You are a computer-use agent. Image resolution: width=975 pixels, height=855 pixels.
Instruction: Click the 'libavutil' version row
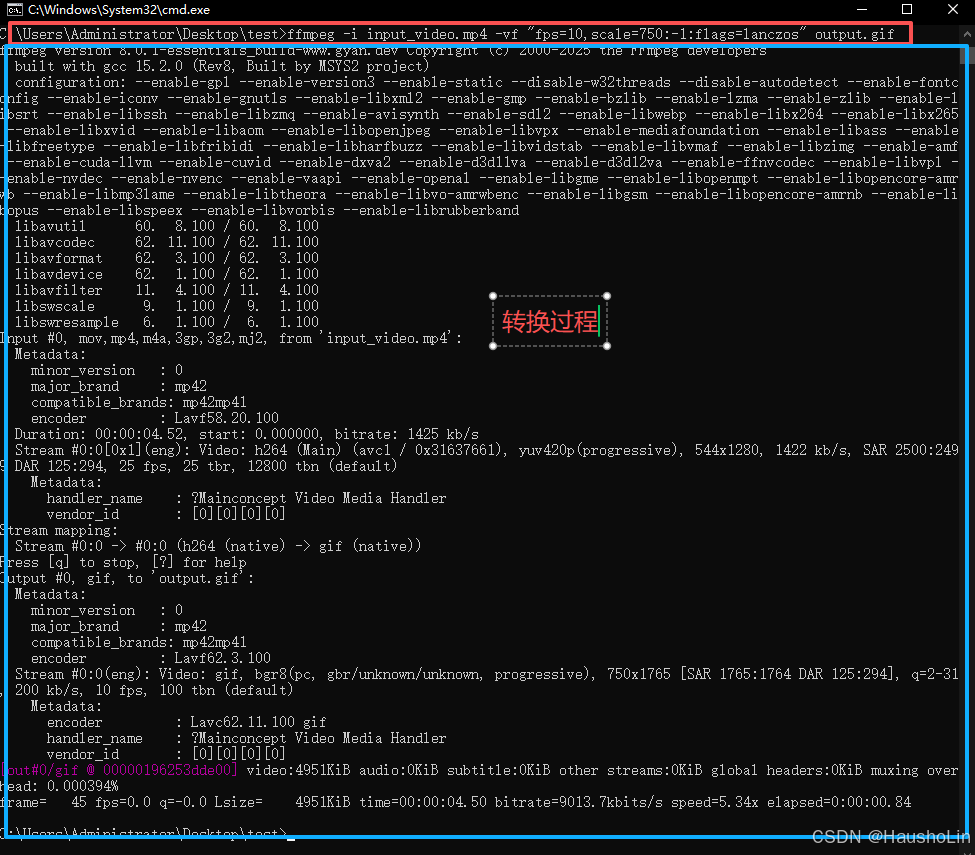(x=167, y=226)
